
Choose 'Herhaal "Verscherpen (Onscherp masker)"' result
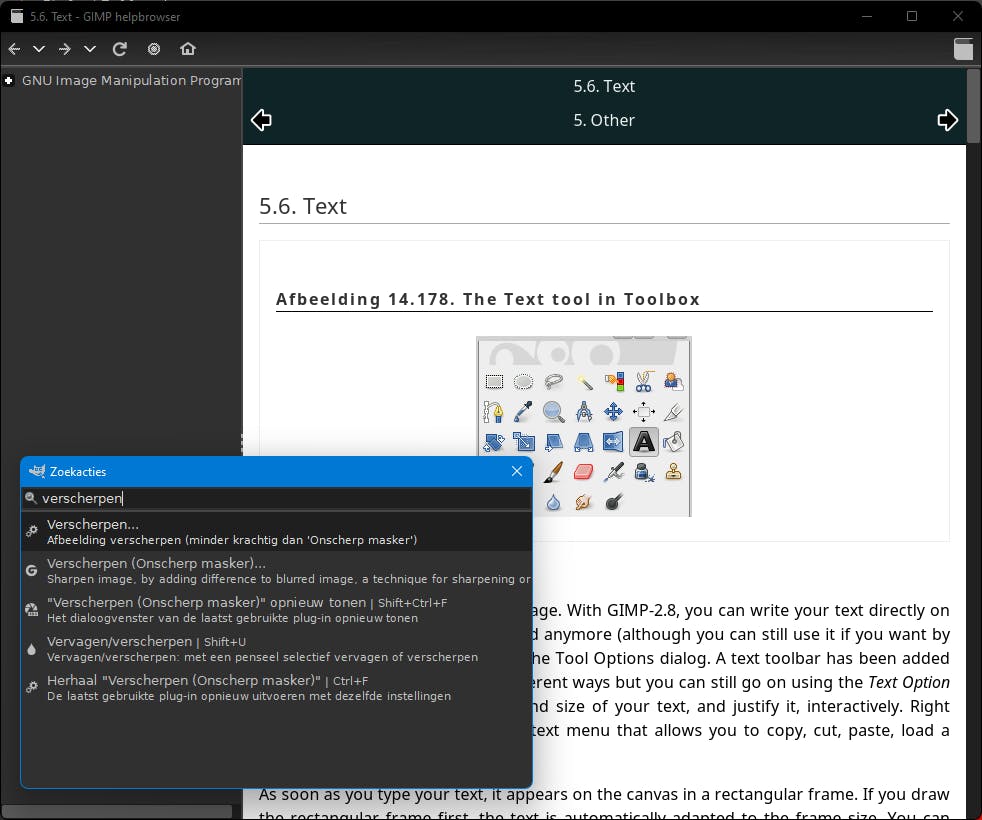pos(277,688)
